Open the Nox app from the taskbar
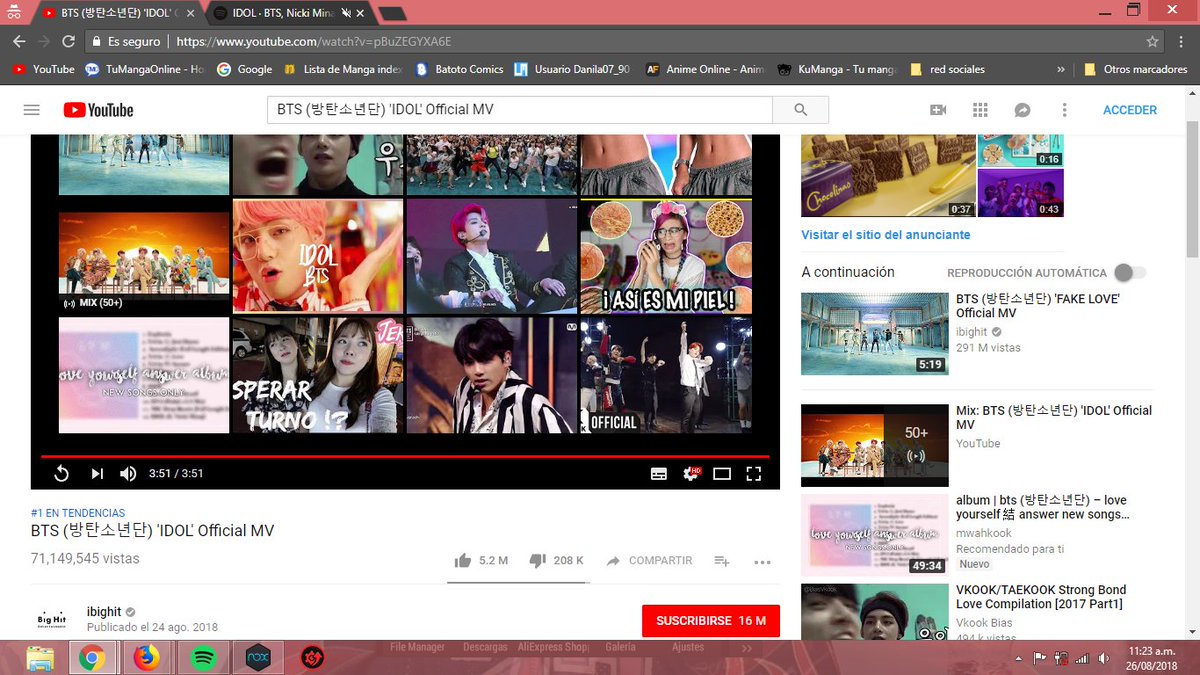This screenshot has height=675, width=1200. tap(258, 658)
